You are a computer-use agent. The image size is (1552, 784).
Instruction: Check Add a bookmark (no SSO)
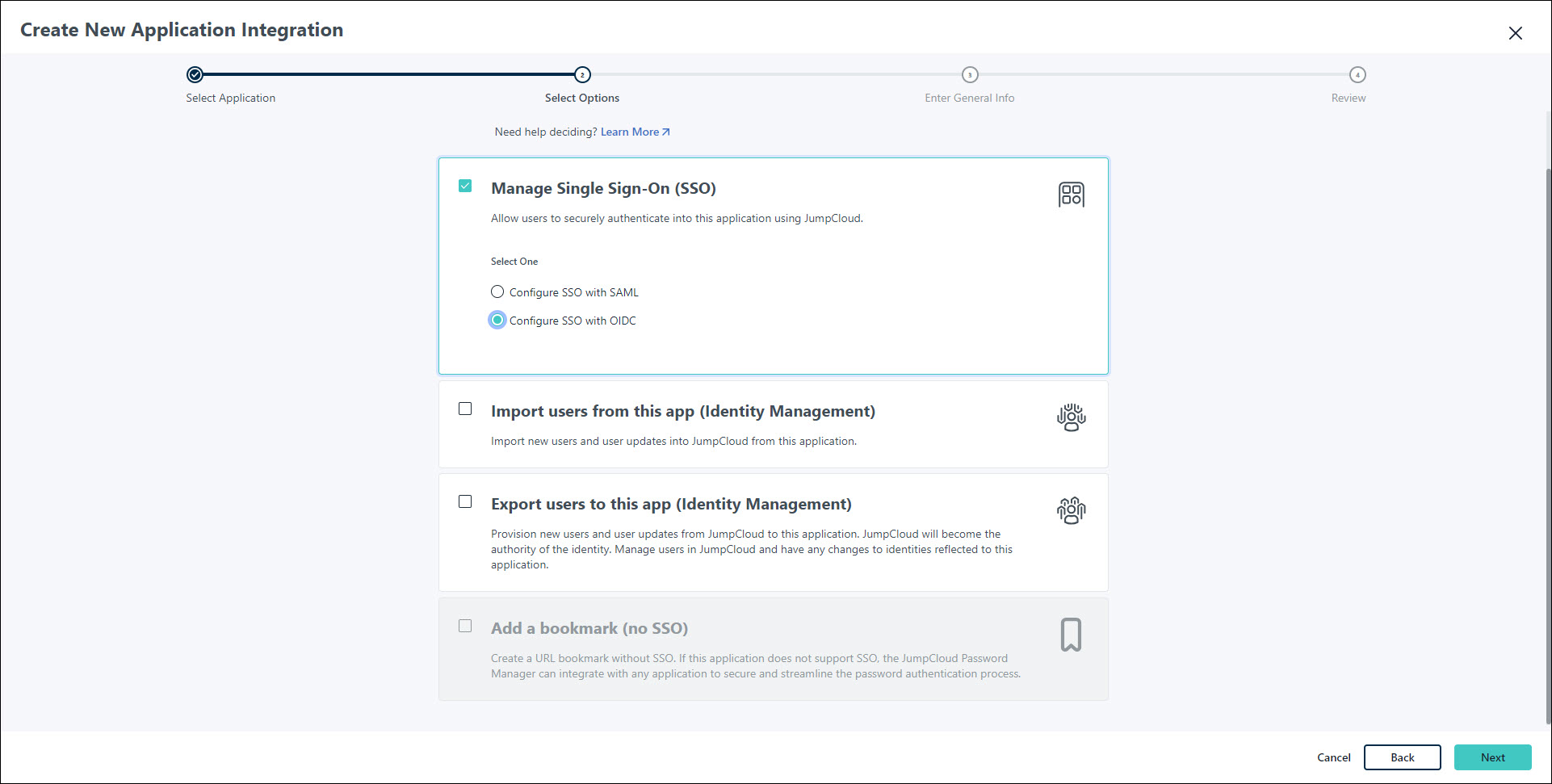point(465,626)
